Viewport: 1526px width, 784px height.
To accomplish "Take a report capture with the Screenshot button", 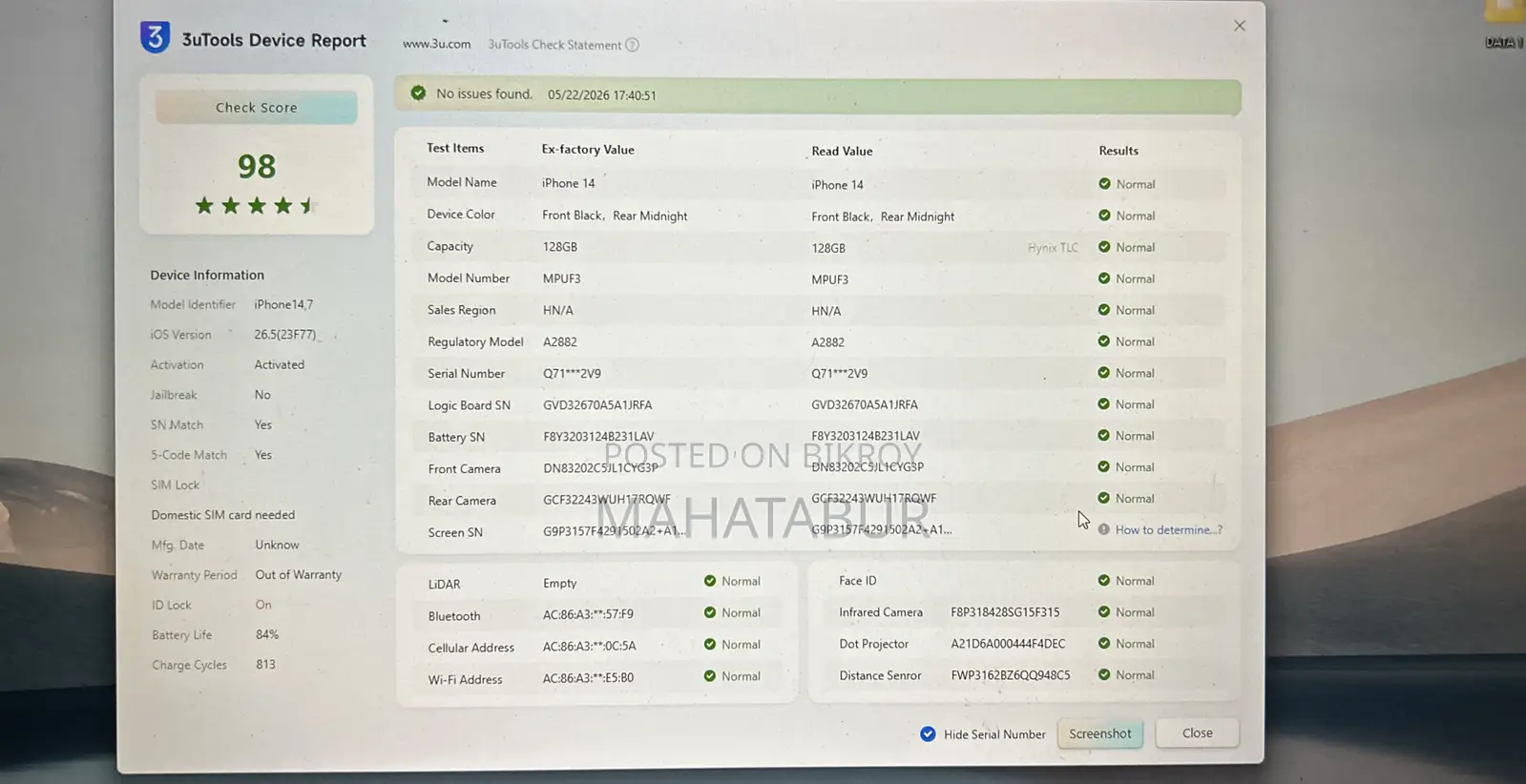I will [x=1100, y=733].
